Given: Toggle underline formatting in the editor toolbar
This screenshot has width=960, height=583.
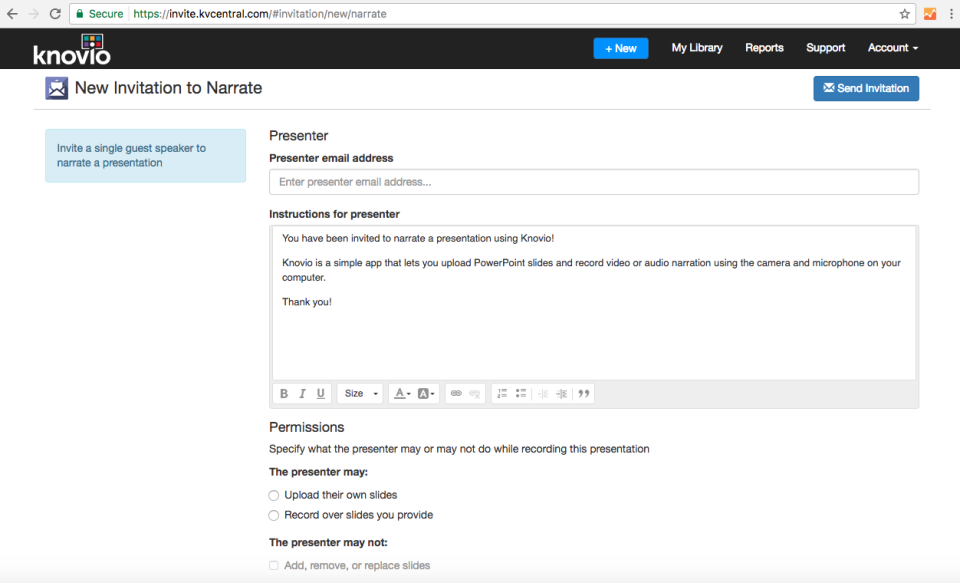Looking at the screenshot, I should point(320,393).
